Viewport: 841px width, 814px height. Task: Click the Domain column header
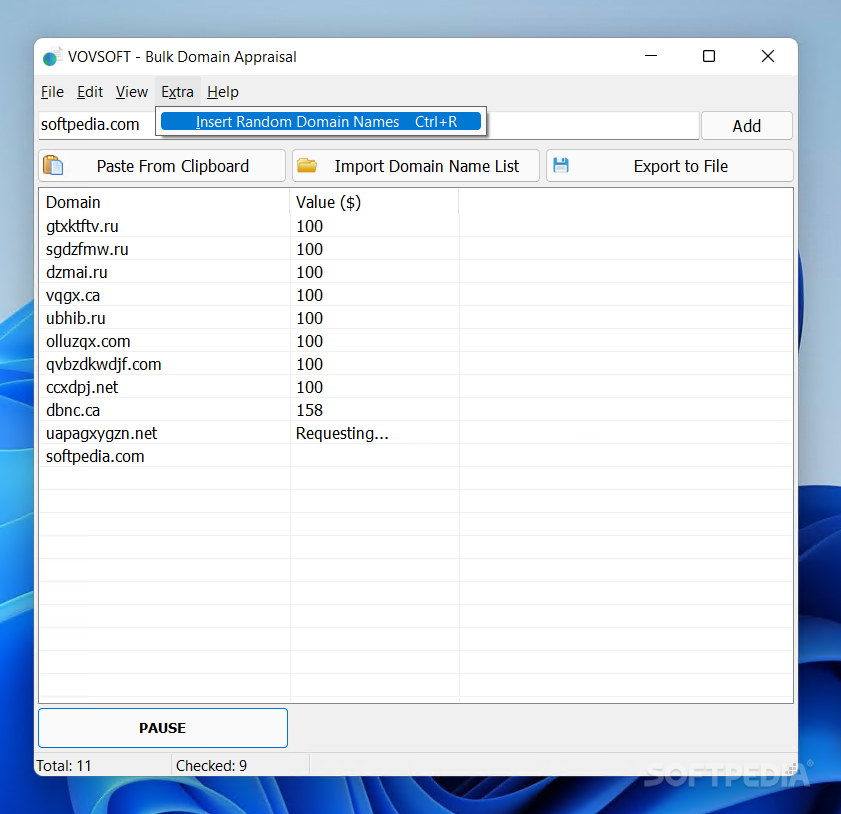click(164, 202)
